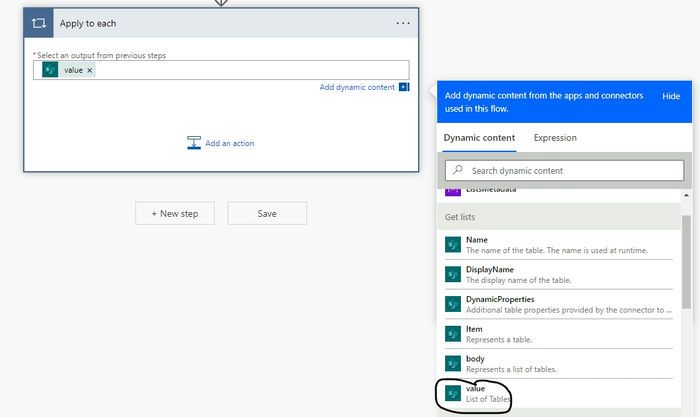Click the SharePoint icon beside DynamicProperties
The height and width of the screenshot is (417, 700).
[453, 304]
